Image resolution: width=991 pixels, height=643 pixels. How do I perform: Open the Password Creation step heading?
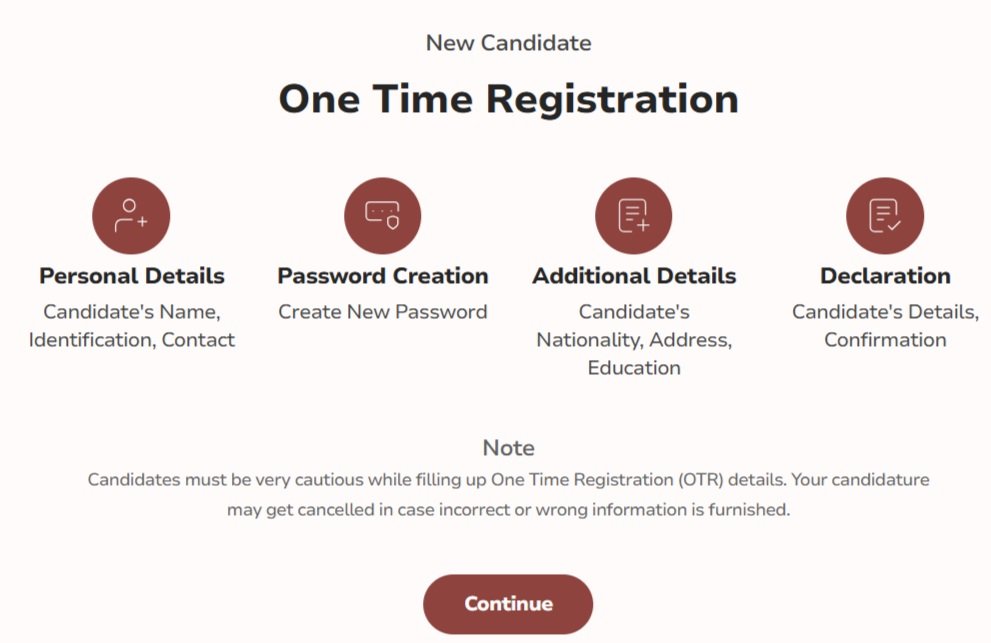(383, 276)
